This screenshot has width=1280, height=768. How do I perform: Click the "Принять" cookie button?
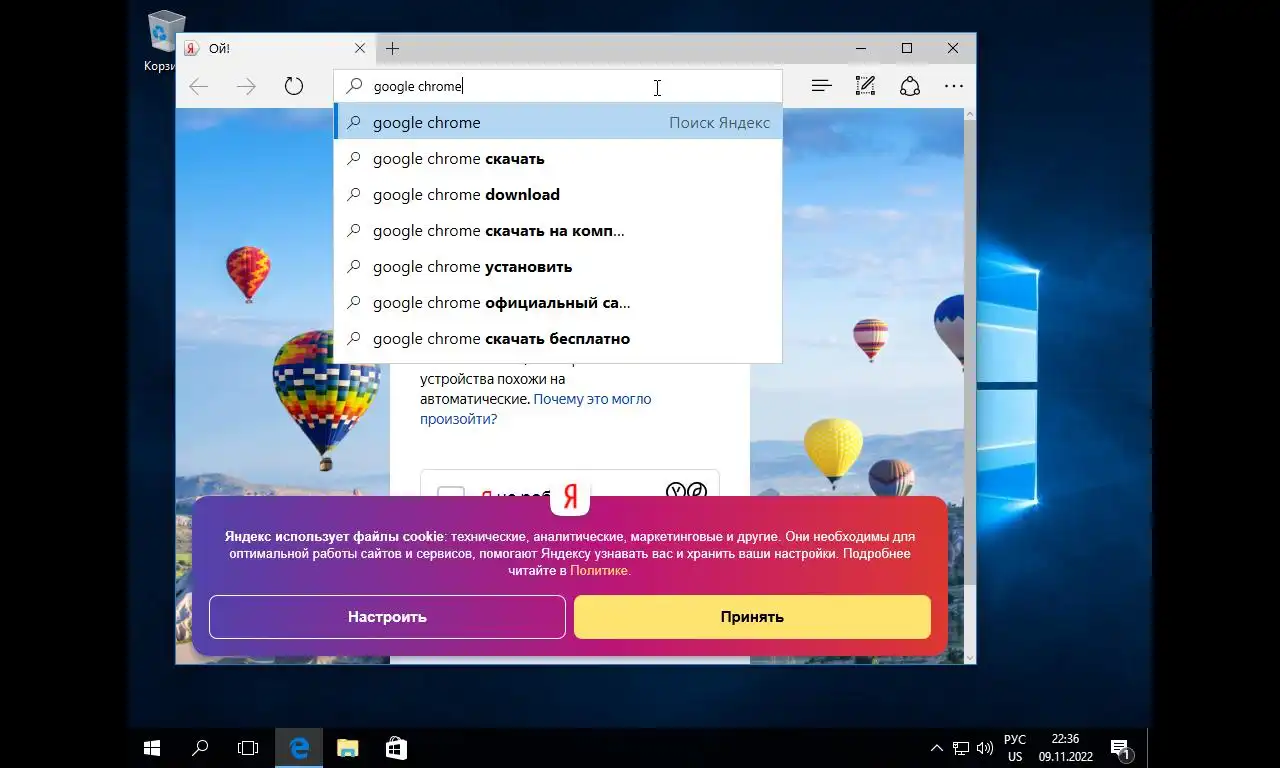pyautogui.click(x=752, y=617)
